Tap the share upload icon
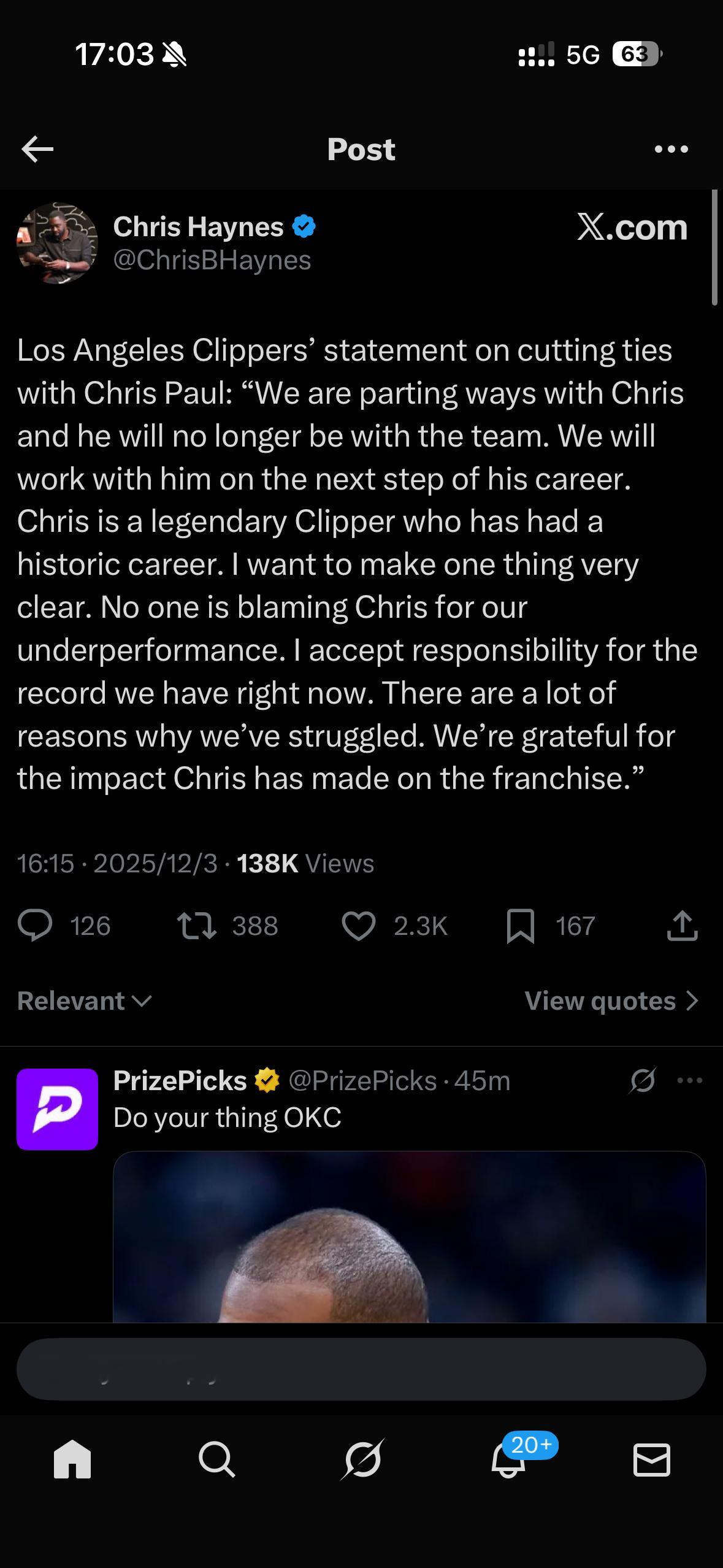 682,926
